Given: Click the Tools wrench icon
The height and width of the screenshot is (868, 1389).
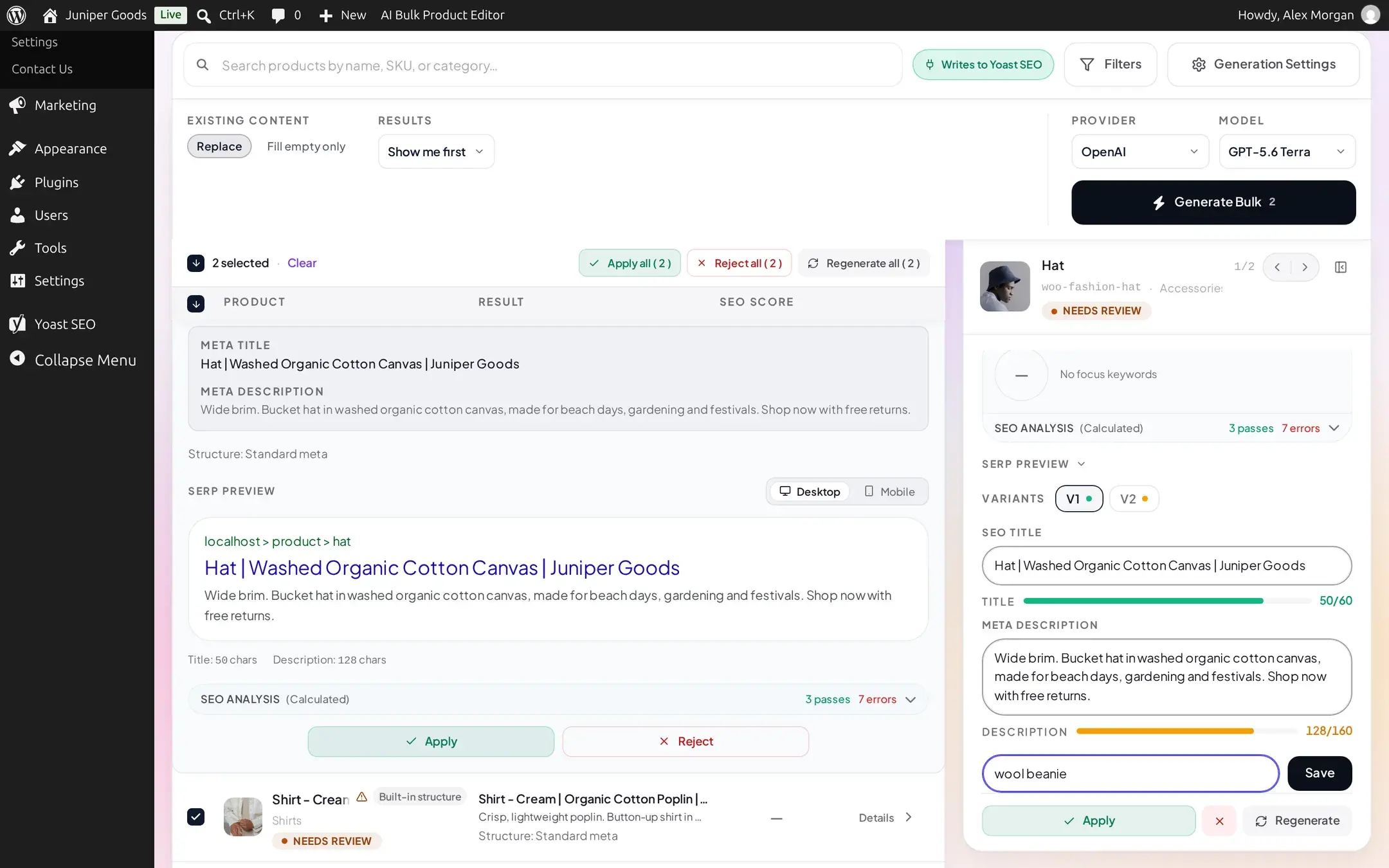Looking at the screenshot, I should [x=17, y=248].
